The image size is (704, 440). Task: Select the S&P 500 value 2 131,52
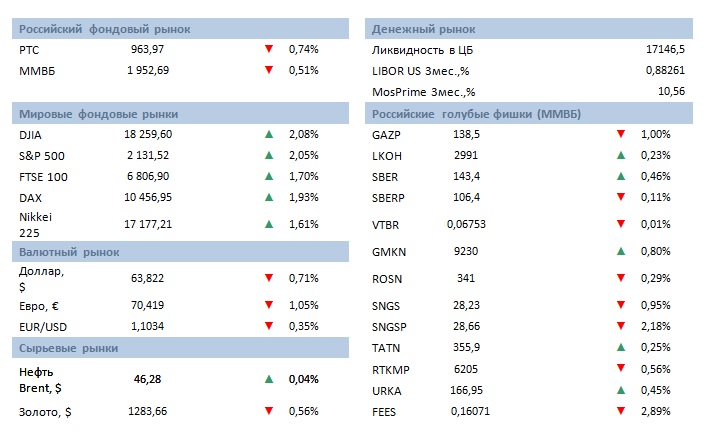click(148, 155)
